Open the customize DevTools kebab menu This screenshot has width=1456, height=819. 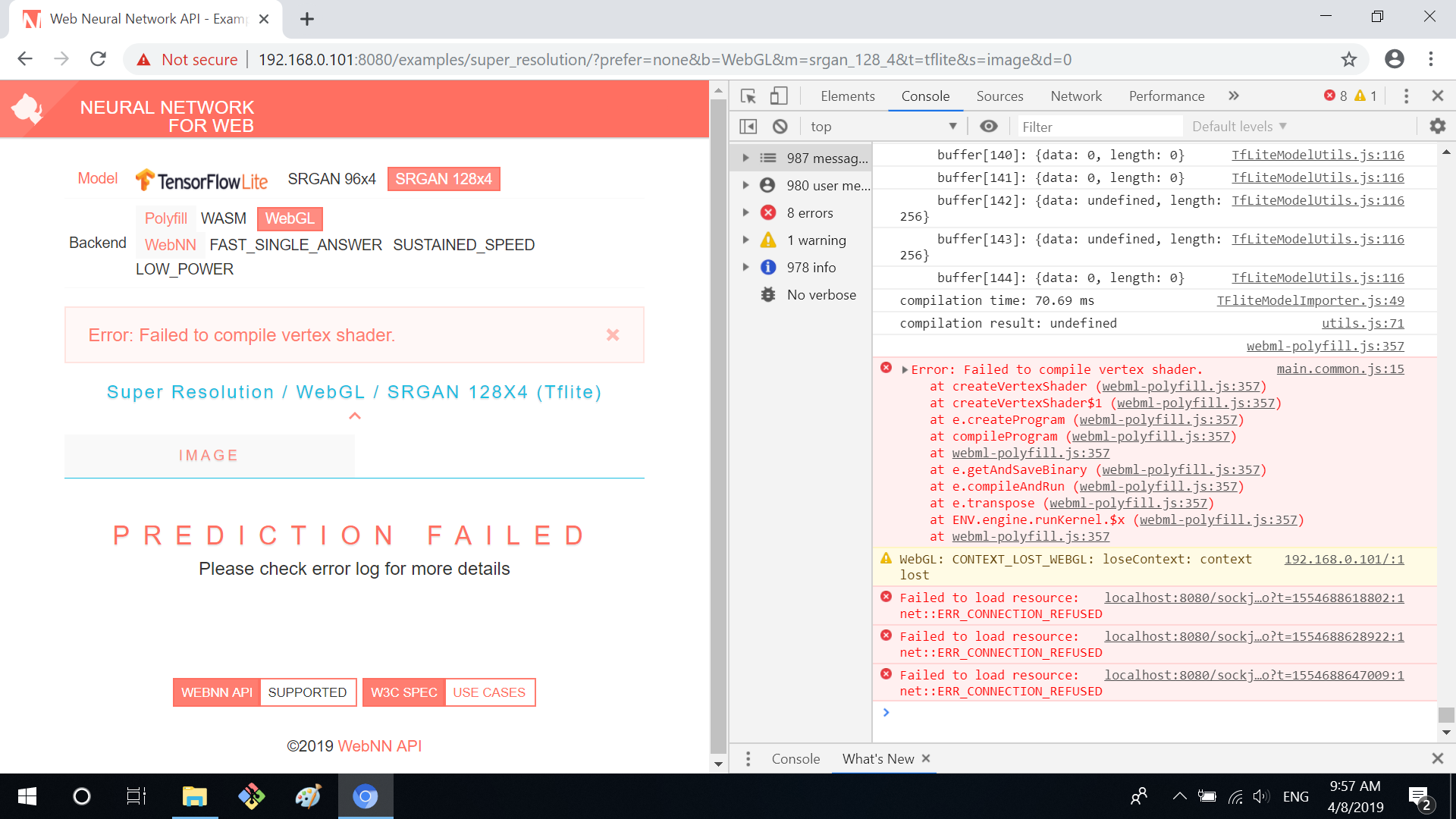click(1406, 96)
